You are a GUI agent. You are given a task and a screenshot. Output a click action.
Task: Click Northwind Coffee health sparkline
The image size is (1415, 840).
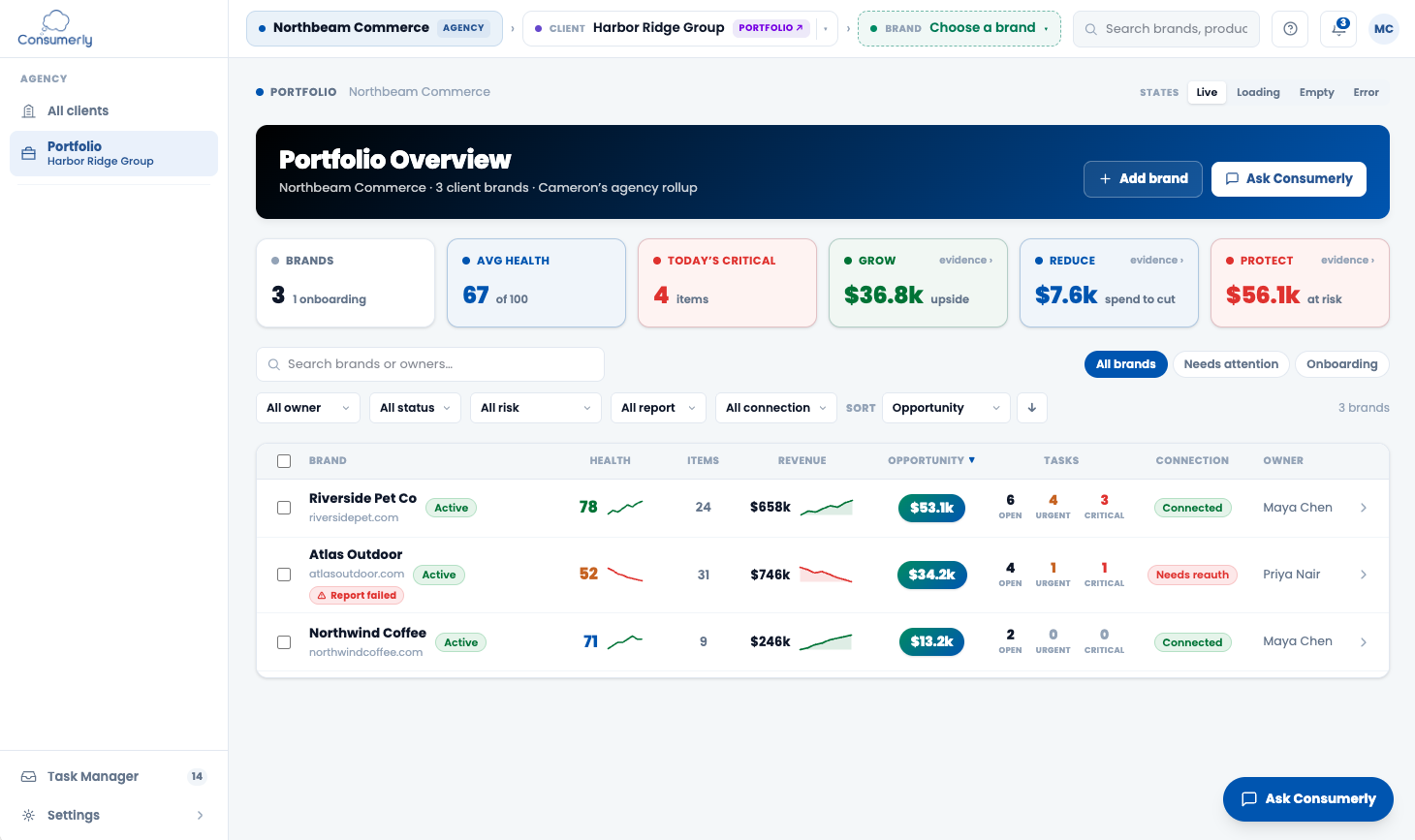[x=625, y=640]
